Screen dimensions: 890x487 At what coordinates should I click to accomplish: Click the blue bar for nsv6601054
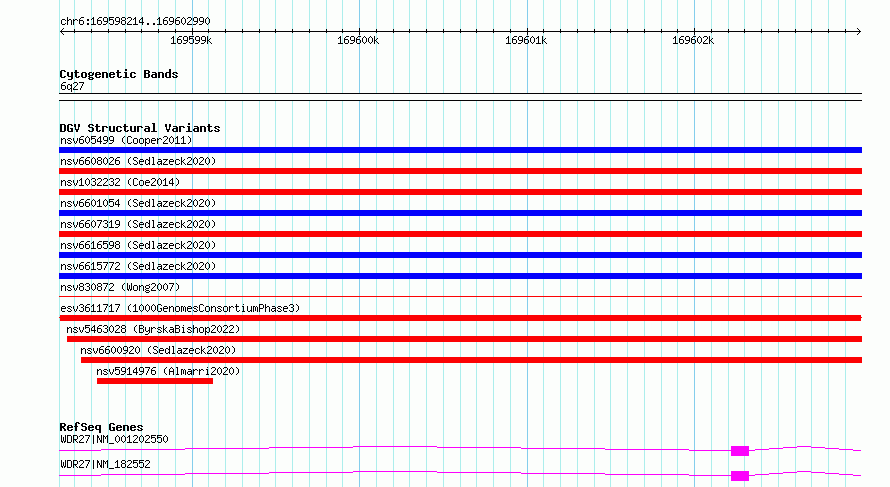click(460, 213)
